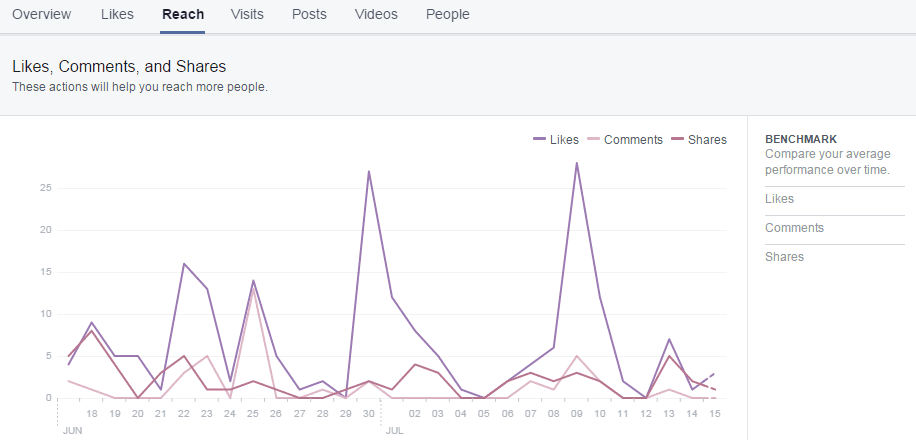This screenshot has height=440, width=916.
Task: Open the People tab
Action: tap(447, 15)
